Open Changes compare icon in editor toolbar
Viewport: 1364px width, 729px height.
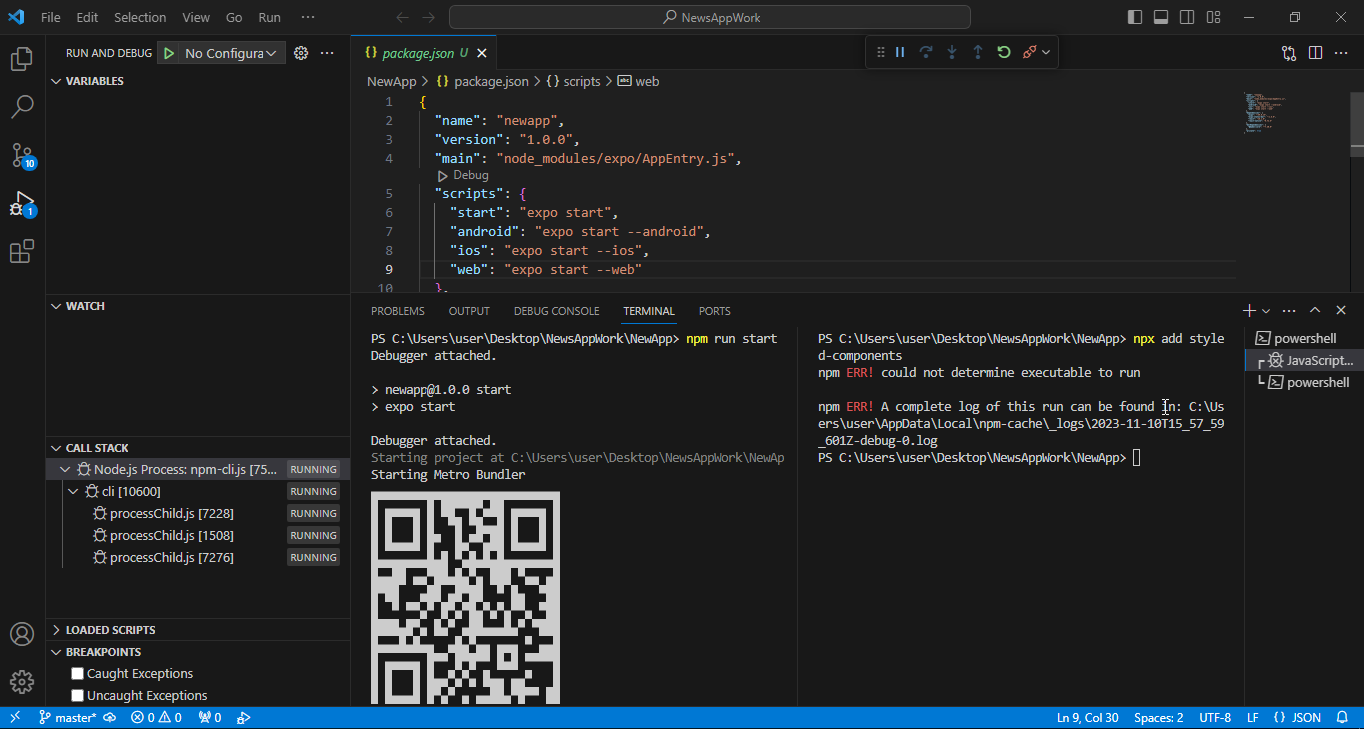coord(1289,53)
